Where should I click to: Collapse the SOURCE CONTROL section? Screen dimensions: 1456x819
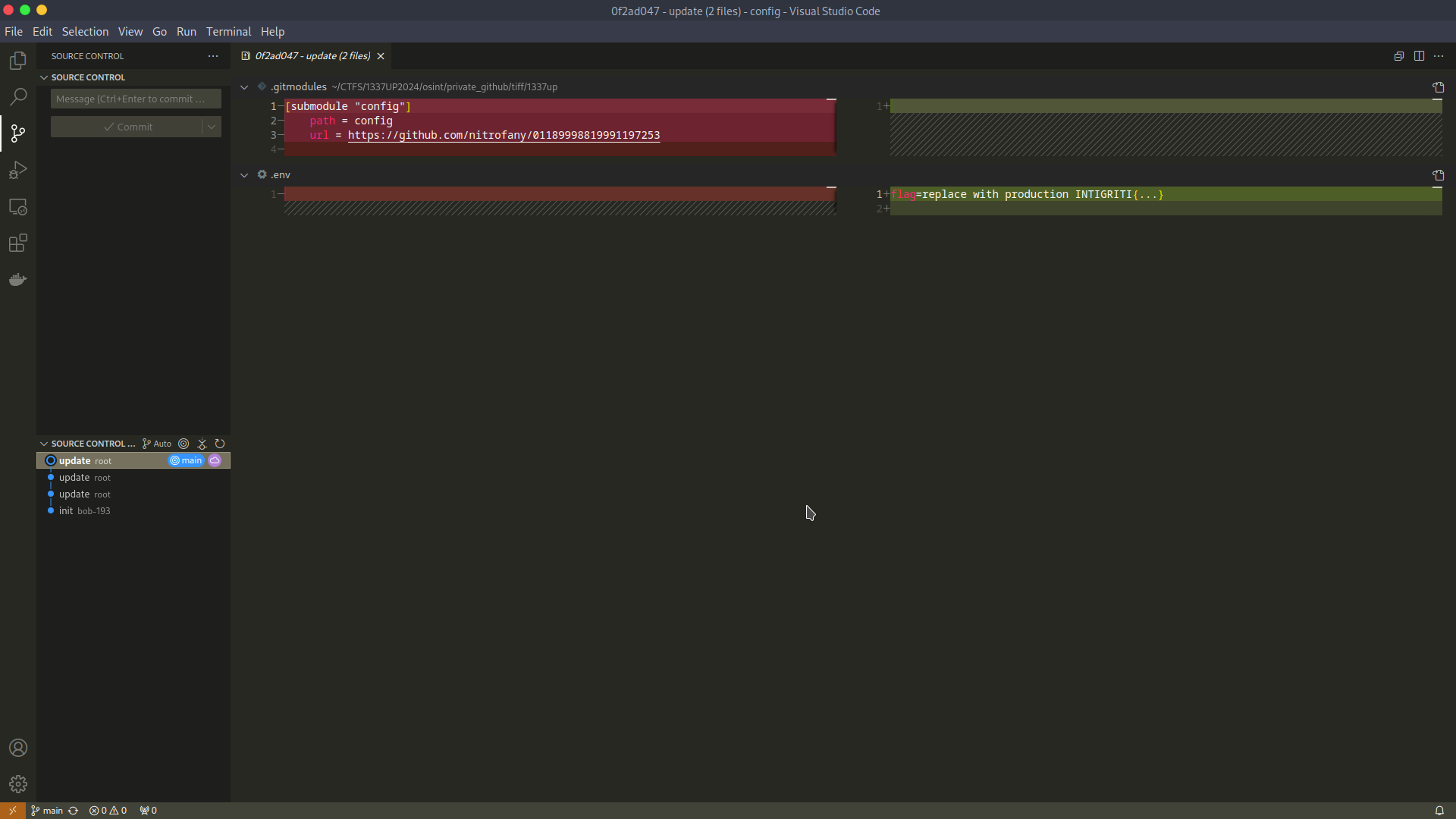(x=44, y=77)
